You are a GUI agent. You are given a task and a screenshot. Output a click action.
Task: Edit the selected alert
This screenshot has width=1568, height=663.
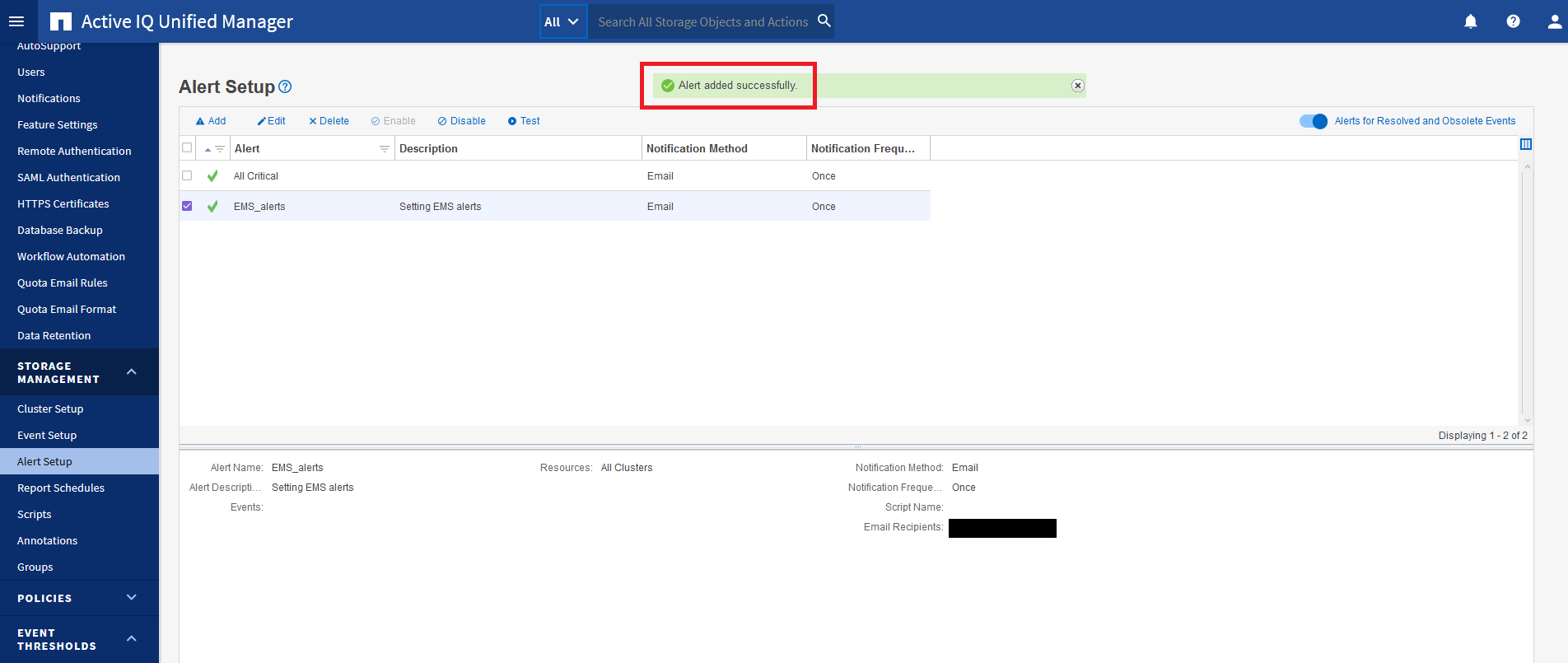tap(271, 121)
